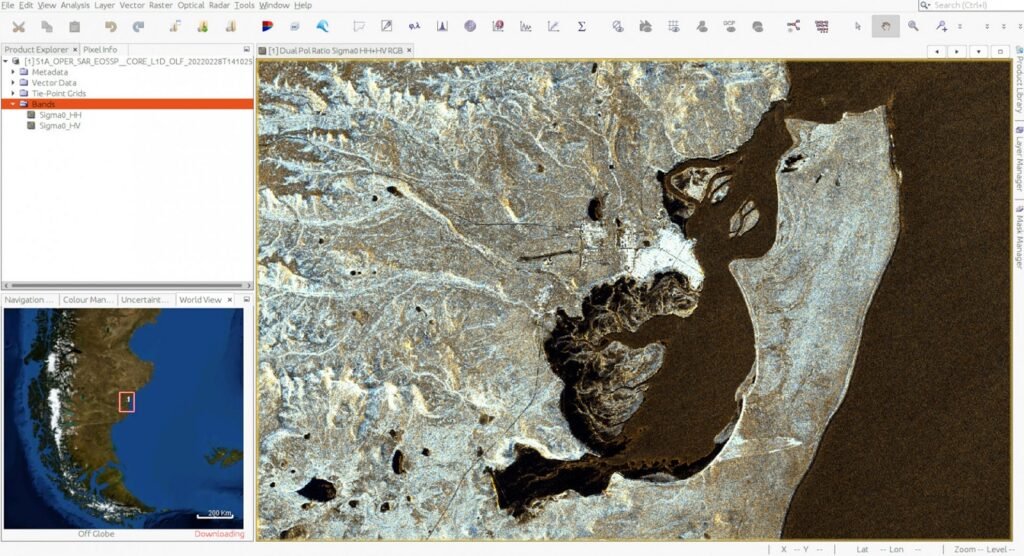Viewport: 1024px width, 556px height.
Task: Switch to the Colour Manipulation tab
Action: [x=88, y=300]
